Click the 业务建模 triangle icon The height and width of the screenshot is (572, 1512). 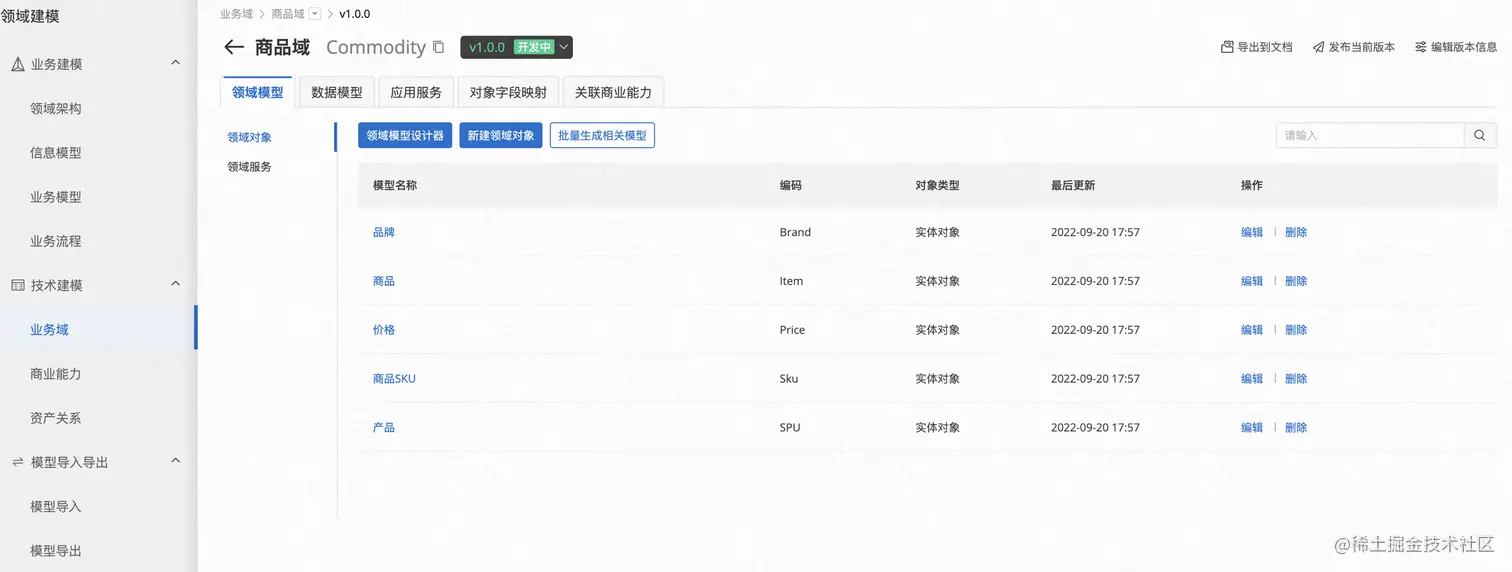point(17,64)
